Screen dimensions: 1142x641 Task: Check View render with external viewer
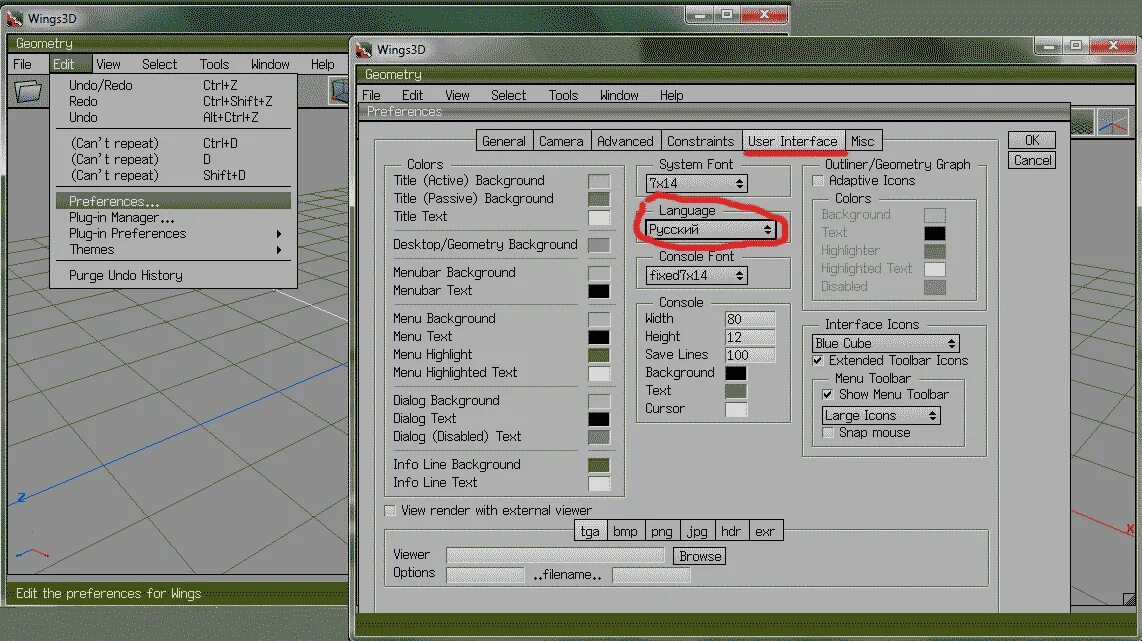[390, 511]
